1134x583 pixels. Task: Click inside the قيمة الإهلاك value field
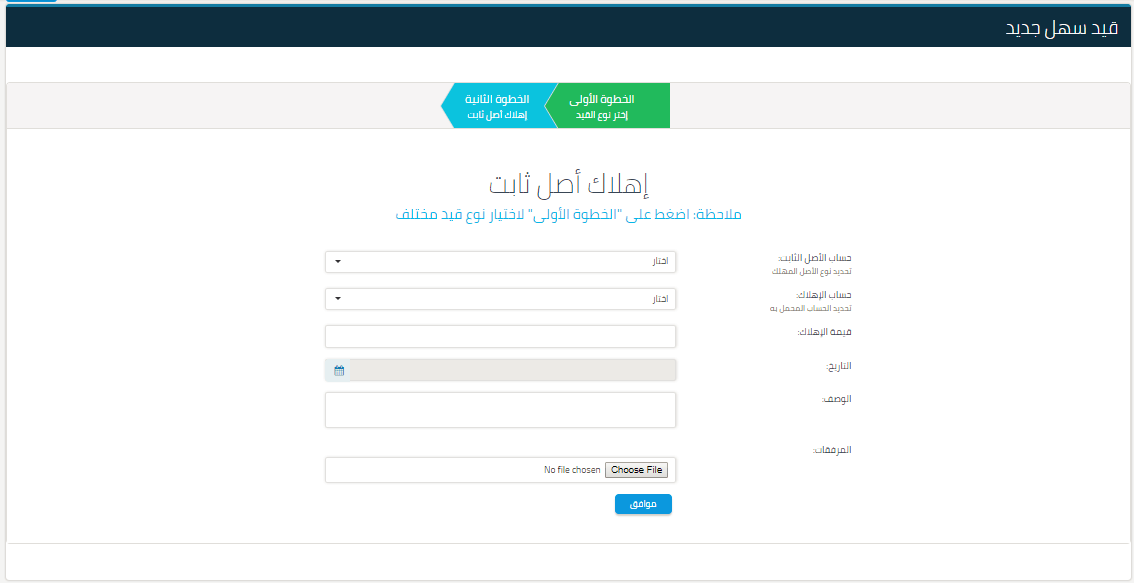500,336
